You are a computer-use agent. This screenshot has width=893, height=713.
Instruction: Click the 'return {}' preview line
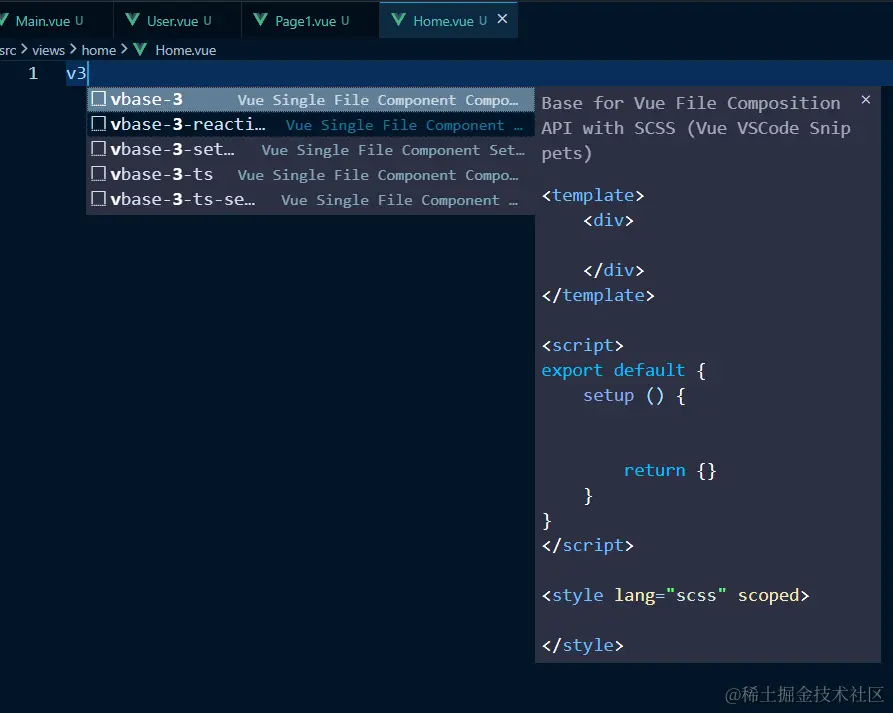[x=670, y=470]
